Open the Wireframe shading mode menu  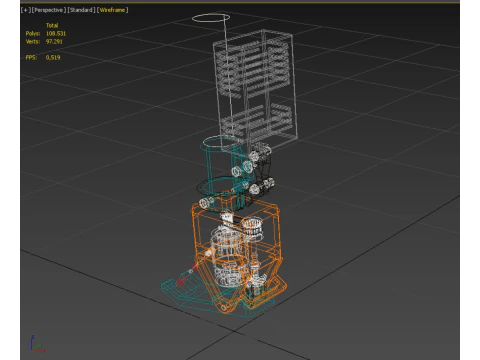[113, 10]
